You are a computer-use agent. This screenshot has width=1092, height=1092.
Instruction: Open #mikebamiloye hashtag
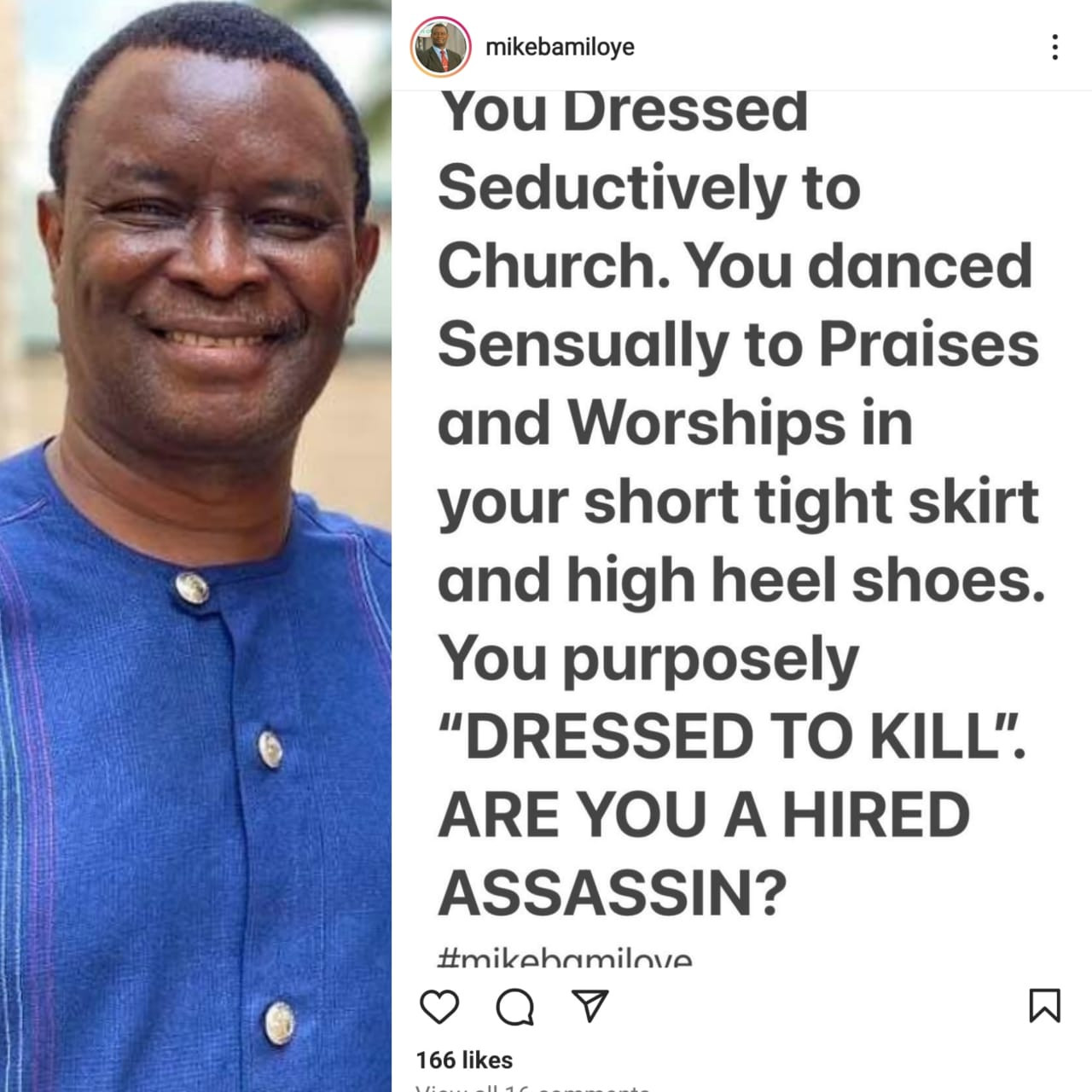564,957
